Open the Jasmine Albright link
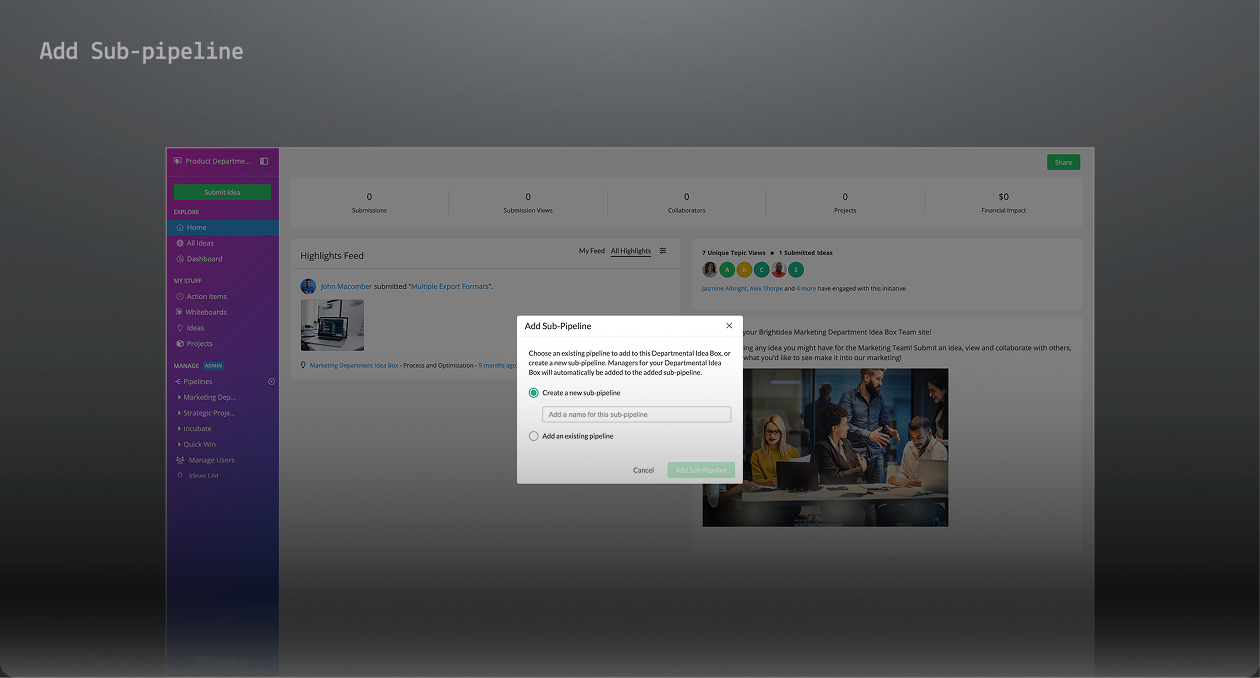This screenshot has width=1260, height=678. coord(724,288)
